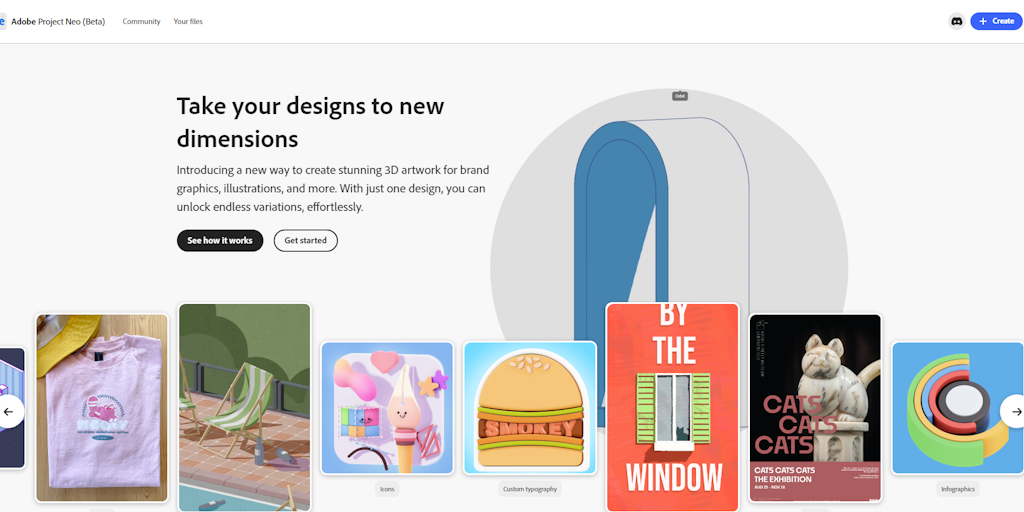
Task: Click the Custom typography label
Action: (531, 488)
